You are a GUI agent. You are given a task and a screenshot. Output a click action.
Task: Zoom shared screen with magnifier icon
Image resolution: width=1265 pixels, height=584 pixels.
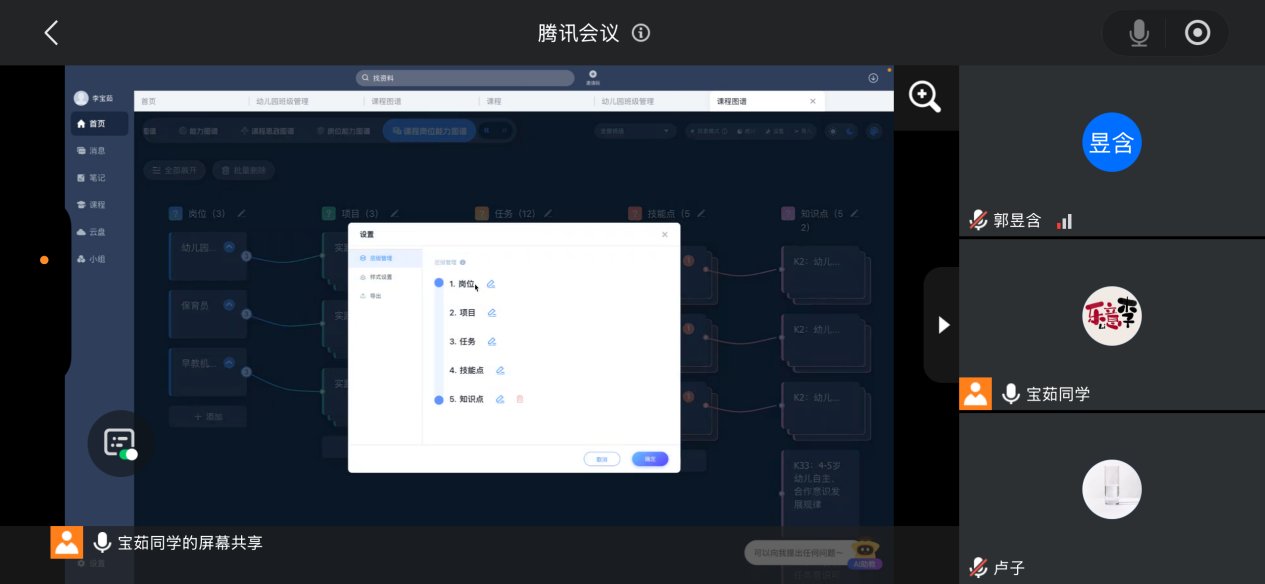(x=925, y=97)
